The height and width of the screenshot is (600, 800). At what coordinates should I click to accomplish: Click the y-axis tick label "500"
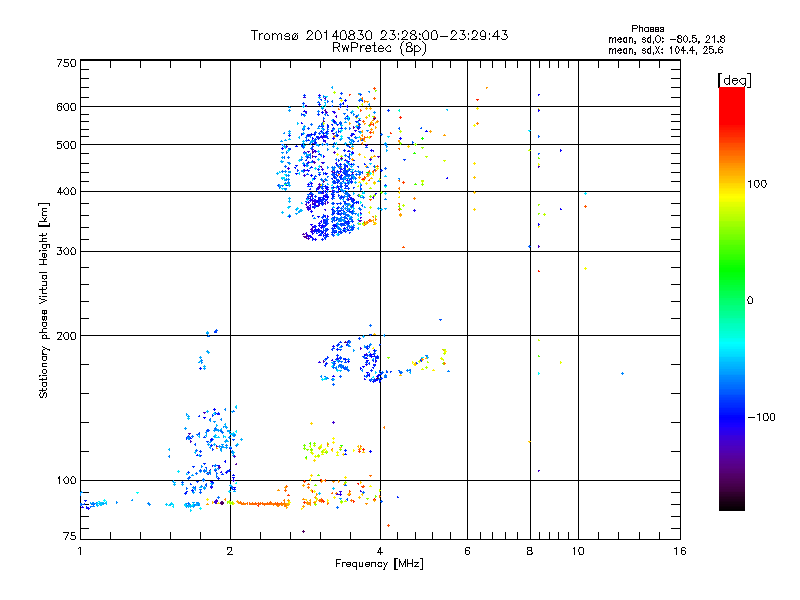[67, 145]
